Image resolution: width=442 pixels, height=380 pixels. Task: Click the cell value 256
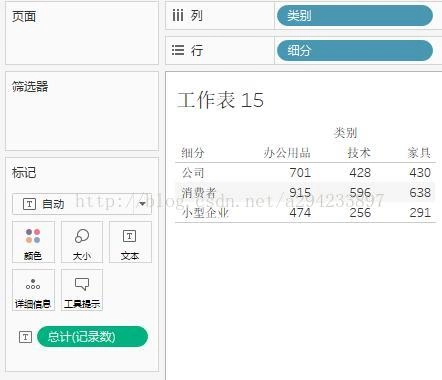tap(360, 213)
